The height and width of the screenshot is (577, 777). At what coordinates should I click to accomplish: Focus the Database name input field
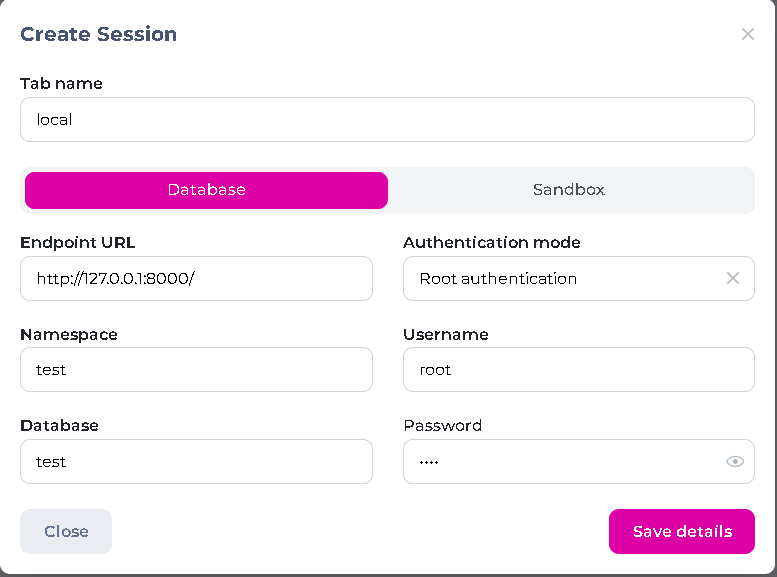point(196,462)
